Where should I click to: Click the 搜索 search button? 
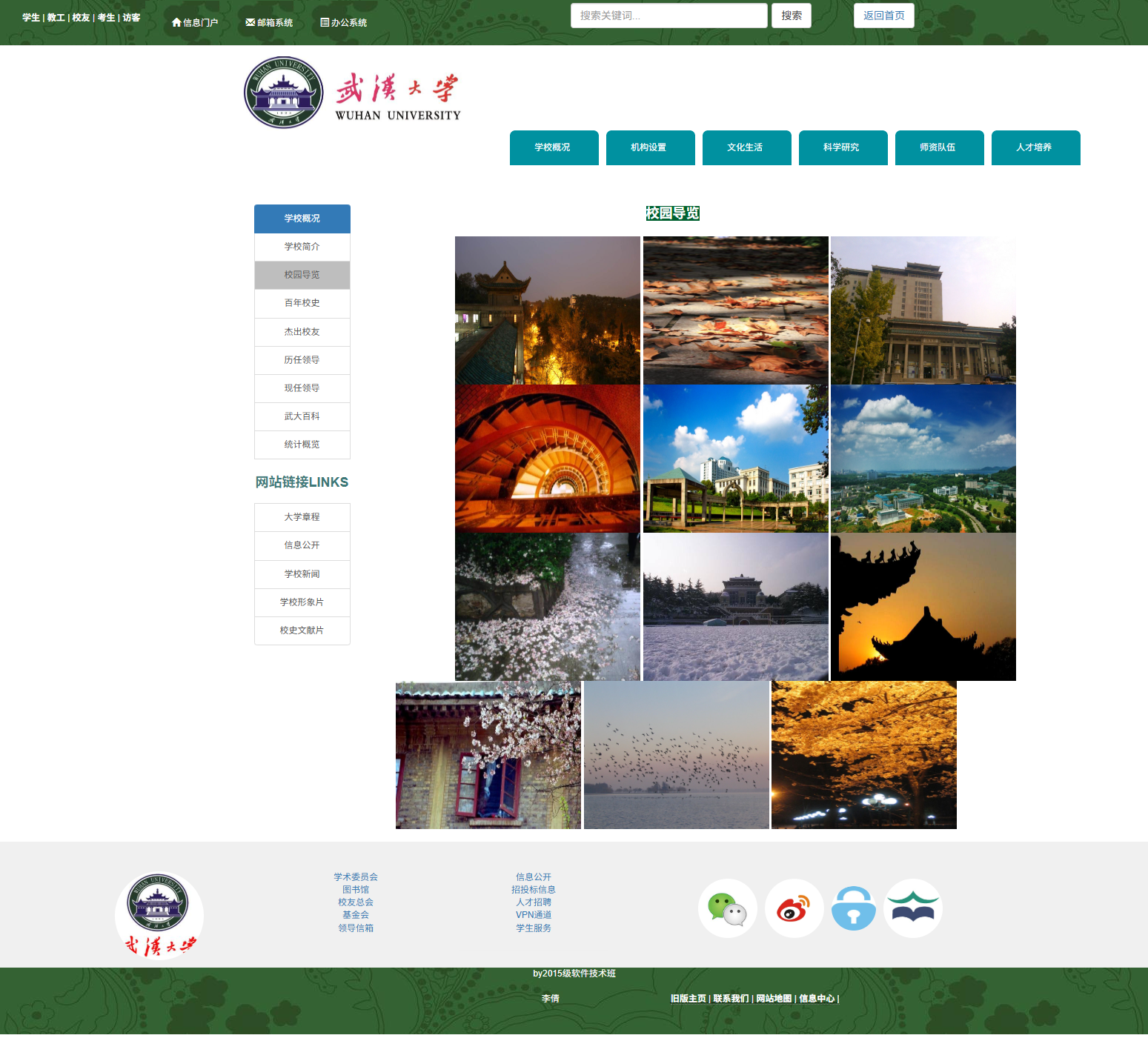(790, 15)
